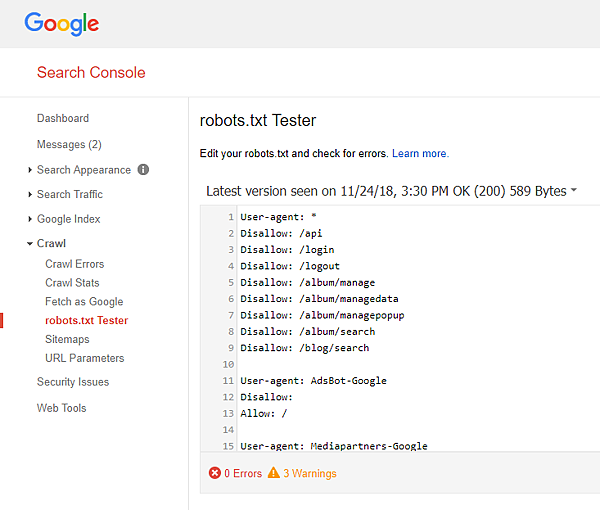Open the Dashboard page
This screenshot has width=600, height=510.
tap(63, 118)
